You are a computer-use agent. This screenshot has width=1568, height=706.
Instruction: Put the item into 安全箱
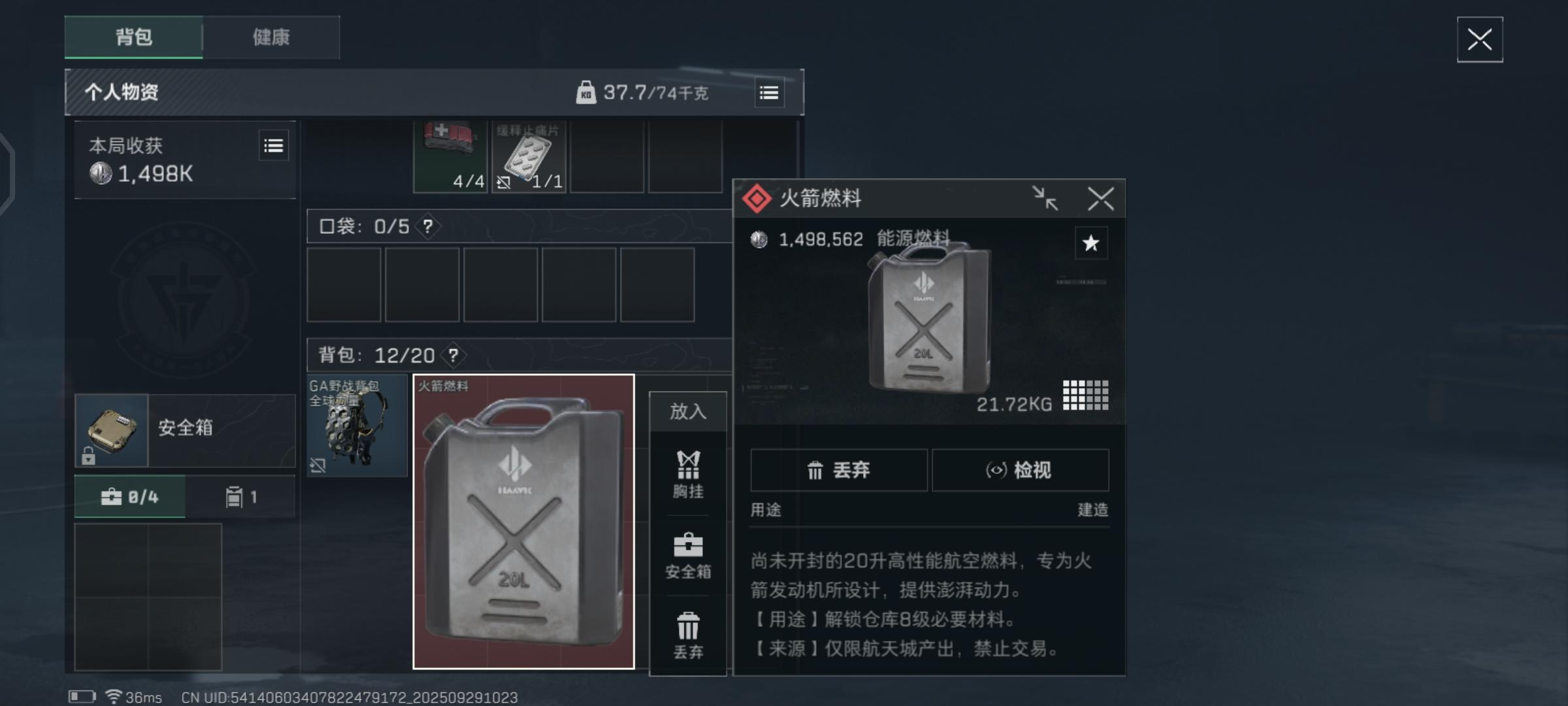[x=688, y=556]
